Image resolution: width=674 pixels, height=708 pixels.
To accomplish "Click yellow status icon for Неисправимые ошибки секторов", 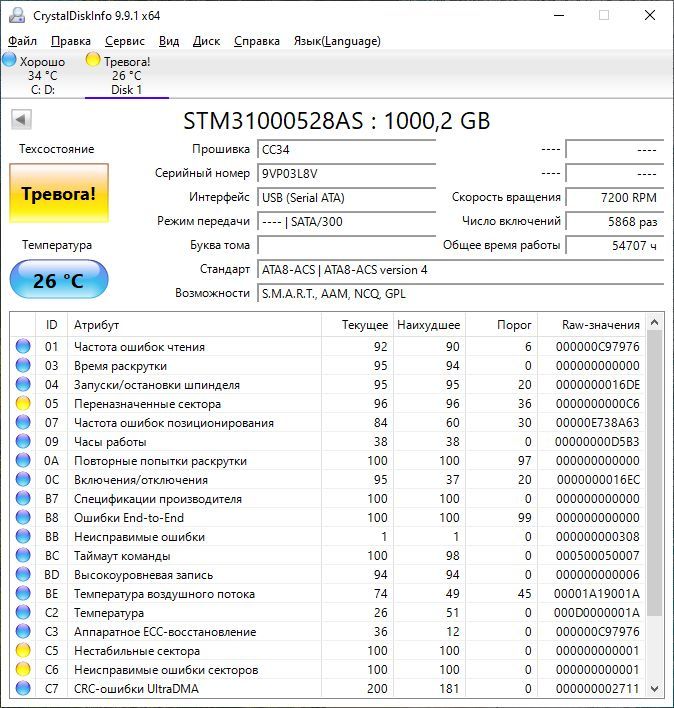I will [x=23, y=669].
